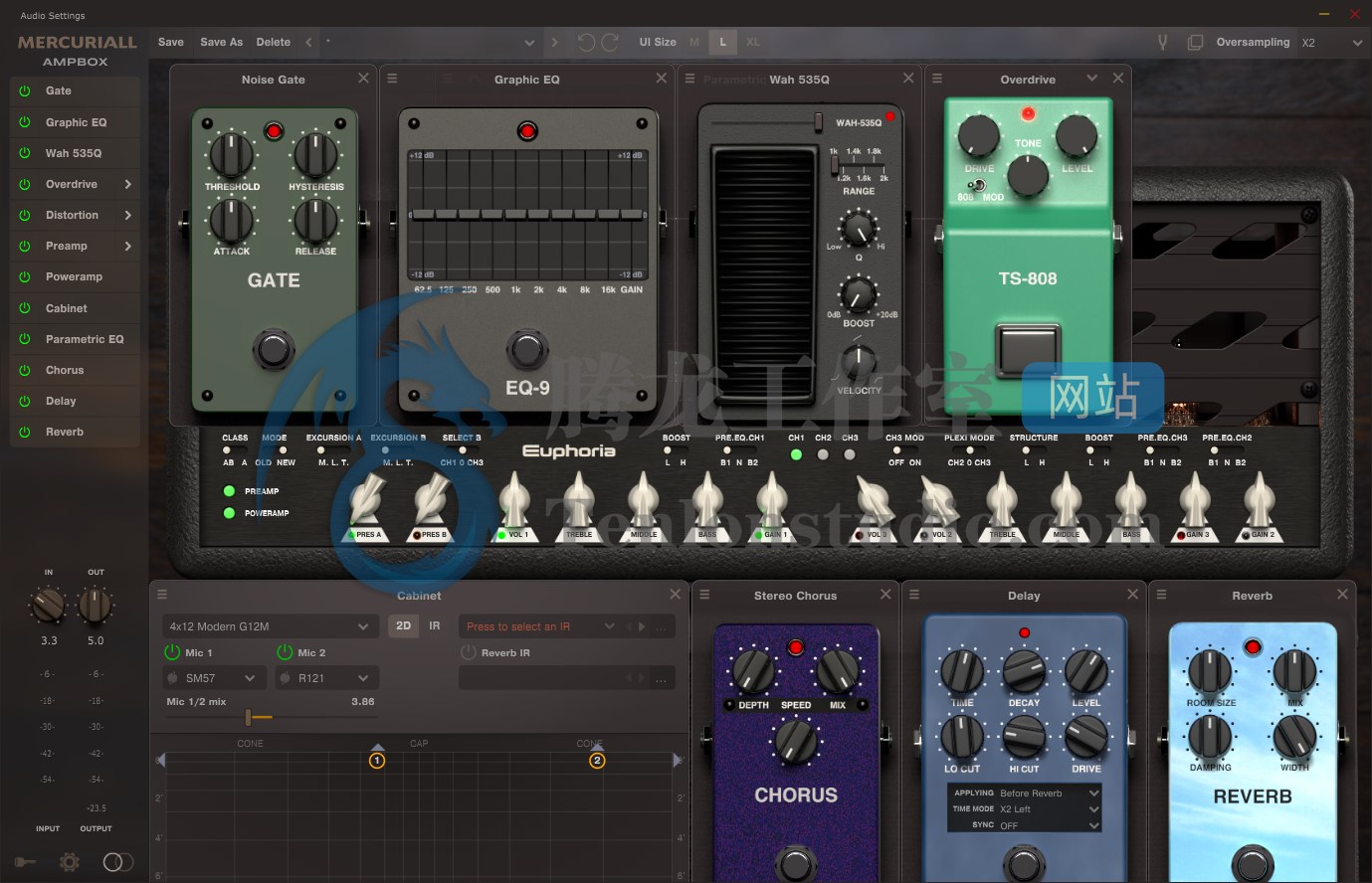Open the Delay panel hamburger menu
The width and height of the screenshot is (1372, 883).
click(914, 595)
